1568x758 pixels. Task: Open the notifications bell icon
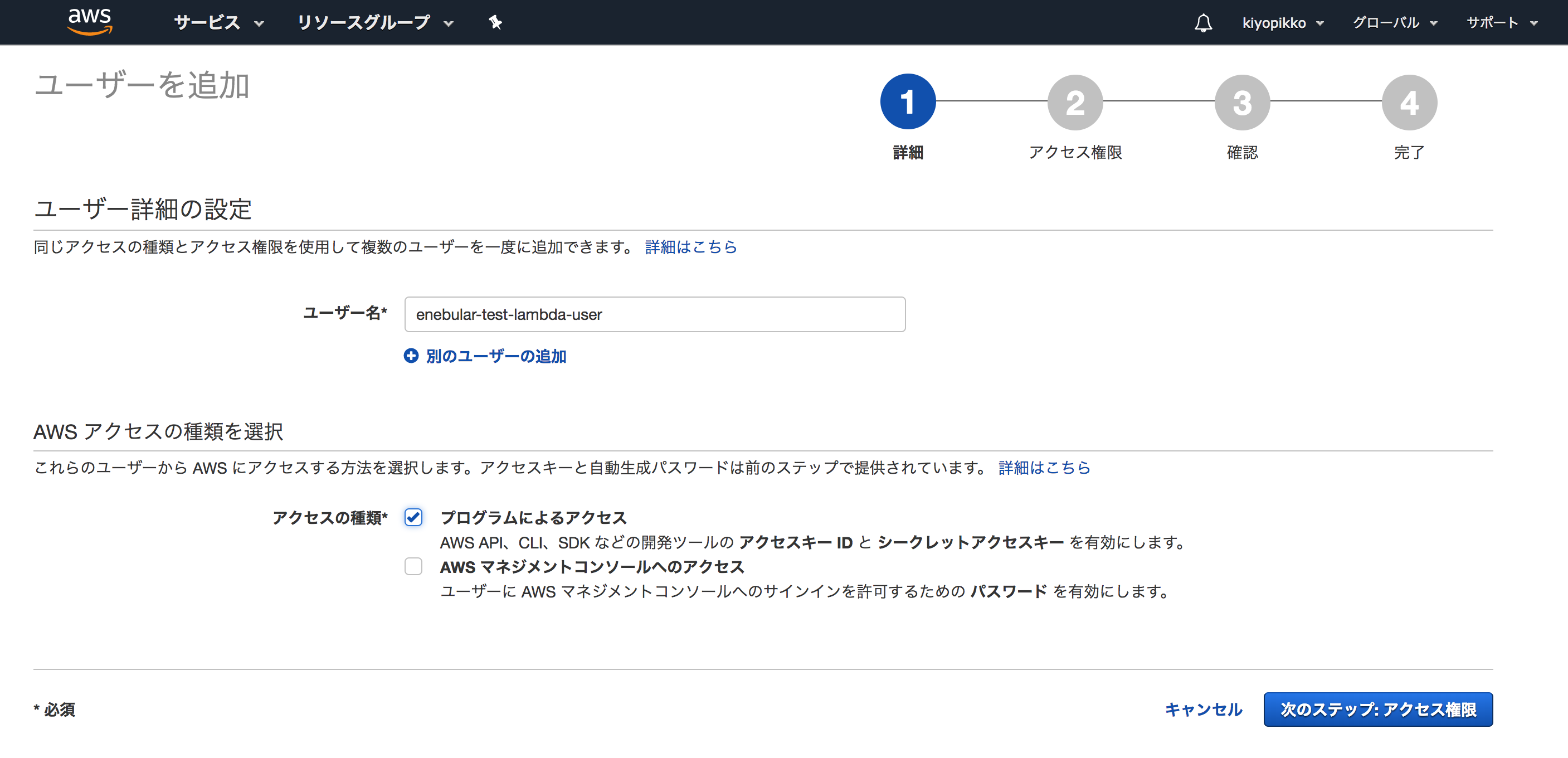click(x=1203, y=23)
